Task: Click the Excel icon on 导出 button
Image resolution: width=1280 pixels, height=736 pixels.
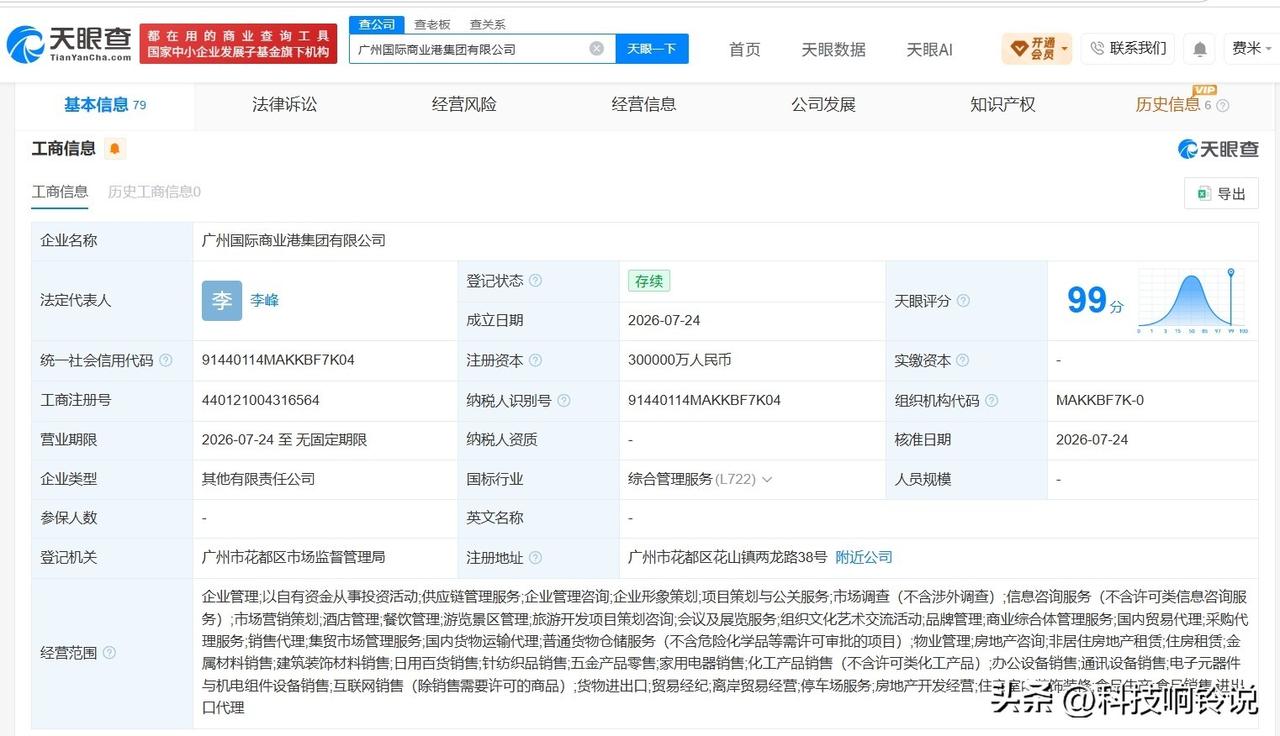Action: coord(1204,194)
